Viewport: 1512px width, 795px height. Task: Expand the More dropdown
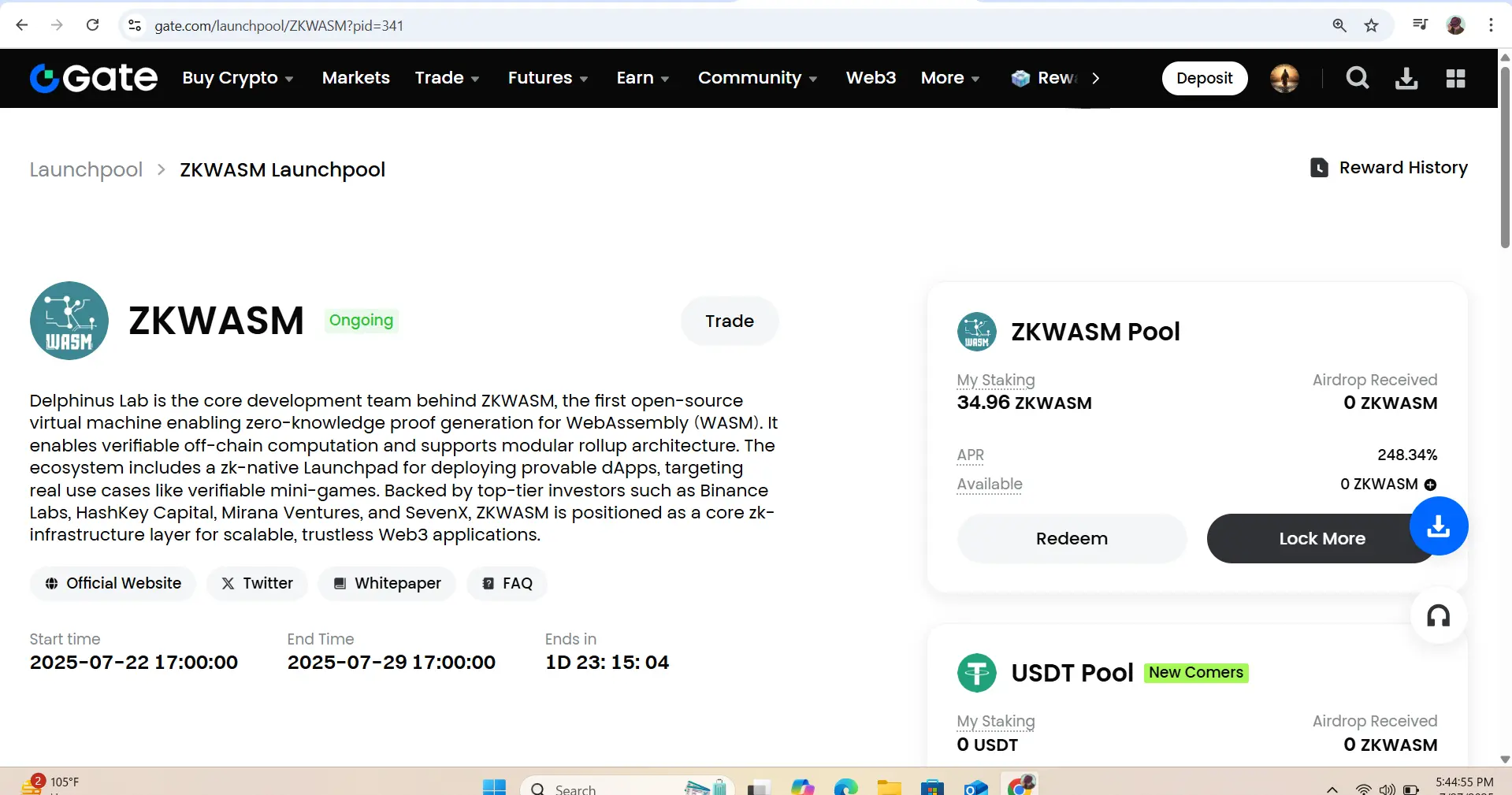(950, 78)
